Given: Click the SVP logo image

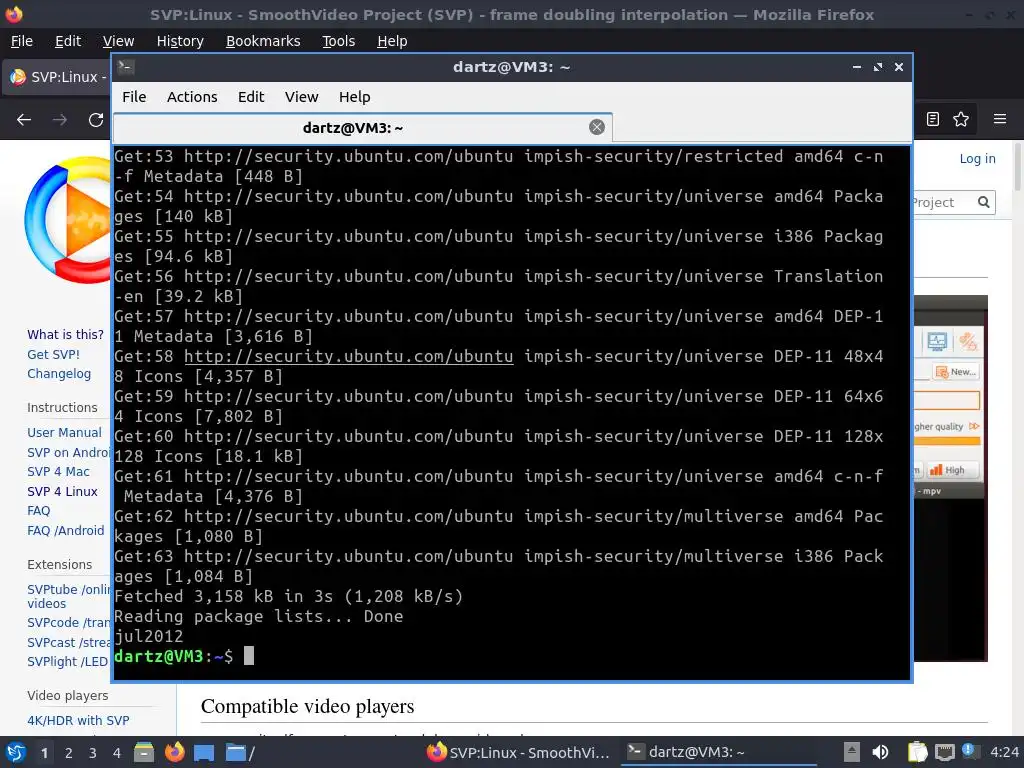Looking at the screenshot, I should 68,221.
